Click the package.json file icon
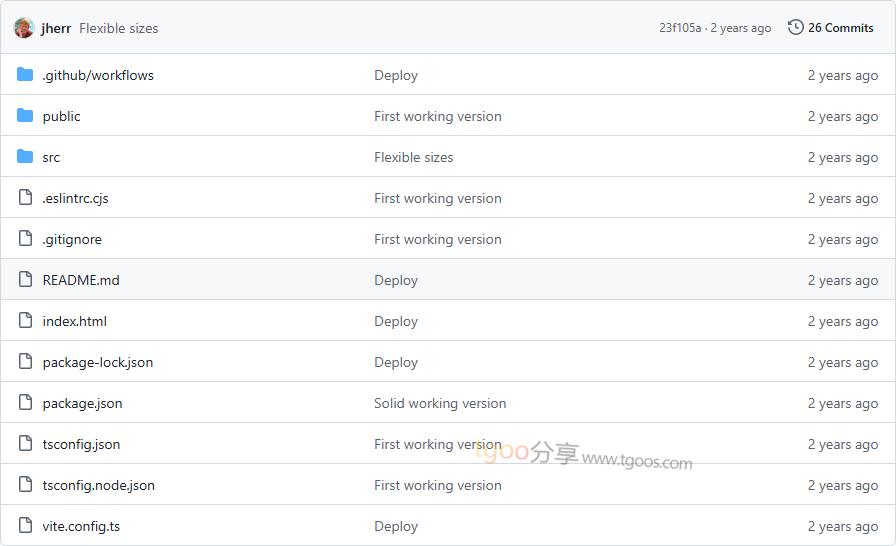Screen dimensions: 896x546 pyautogui.click(x=25, y=403)
